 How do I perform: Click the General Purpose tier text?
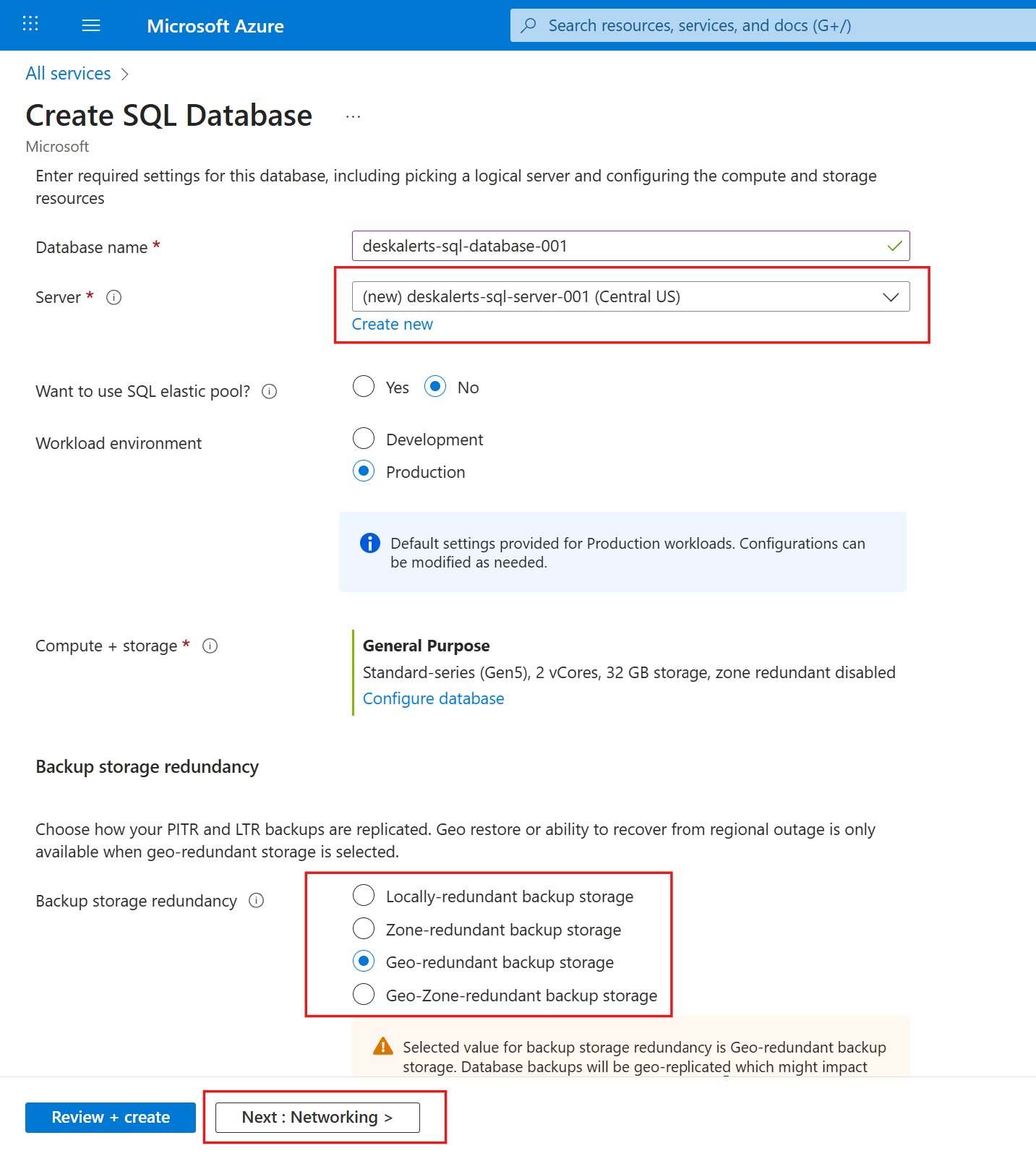tap(427, 646)
